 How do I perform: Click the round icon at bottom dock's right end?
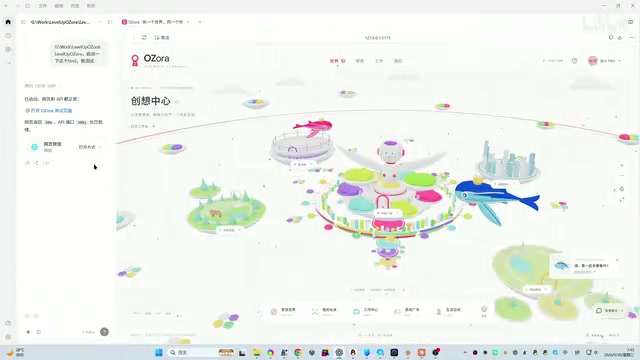coord(484,309)
